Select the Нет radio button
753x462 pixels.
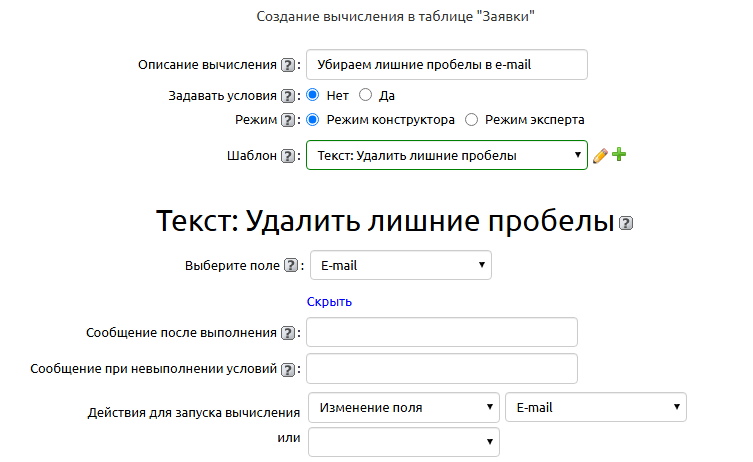click(313, 95)
